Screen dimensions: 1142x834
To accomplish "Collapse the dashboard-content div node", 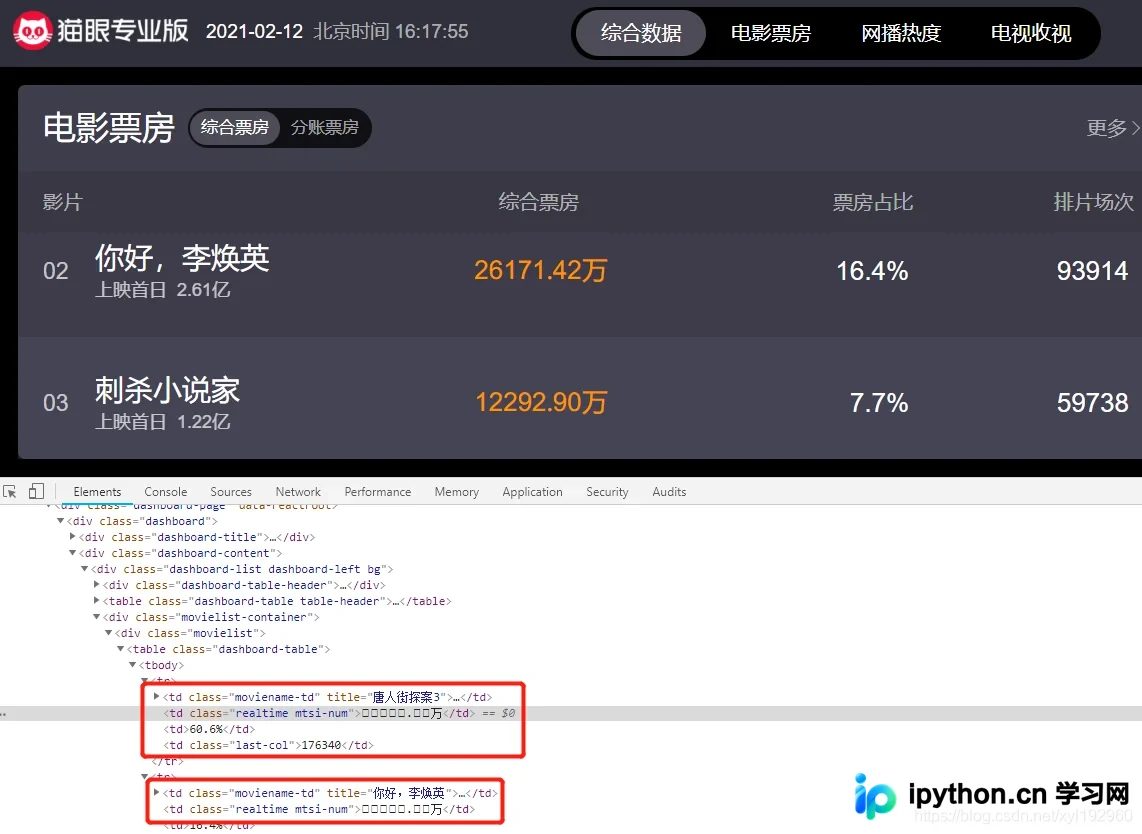I will pos(72,553).
